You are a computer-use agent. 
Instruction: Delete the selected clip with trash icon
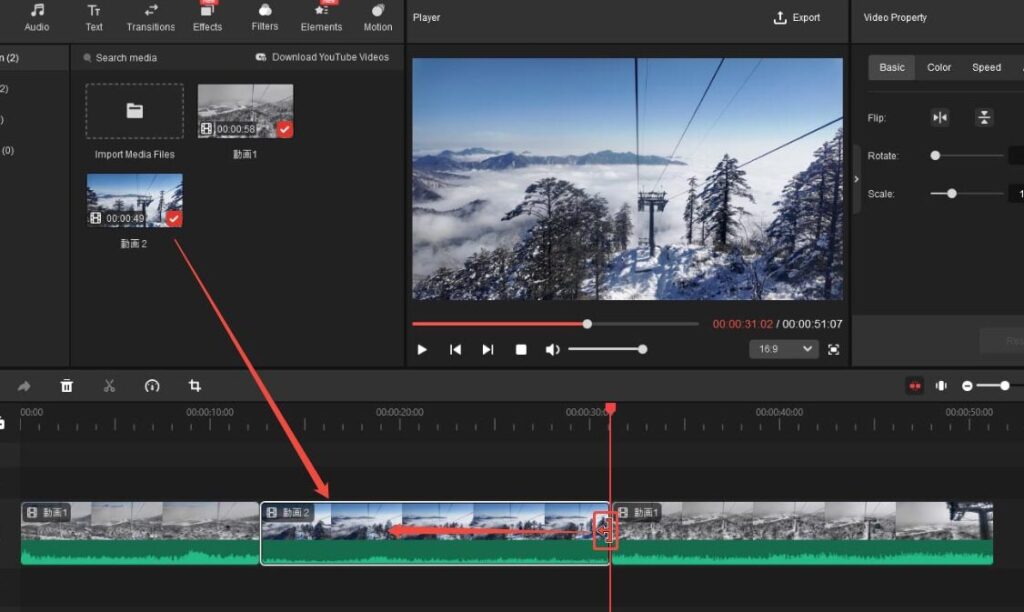click(67, 386)
